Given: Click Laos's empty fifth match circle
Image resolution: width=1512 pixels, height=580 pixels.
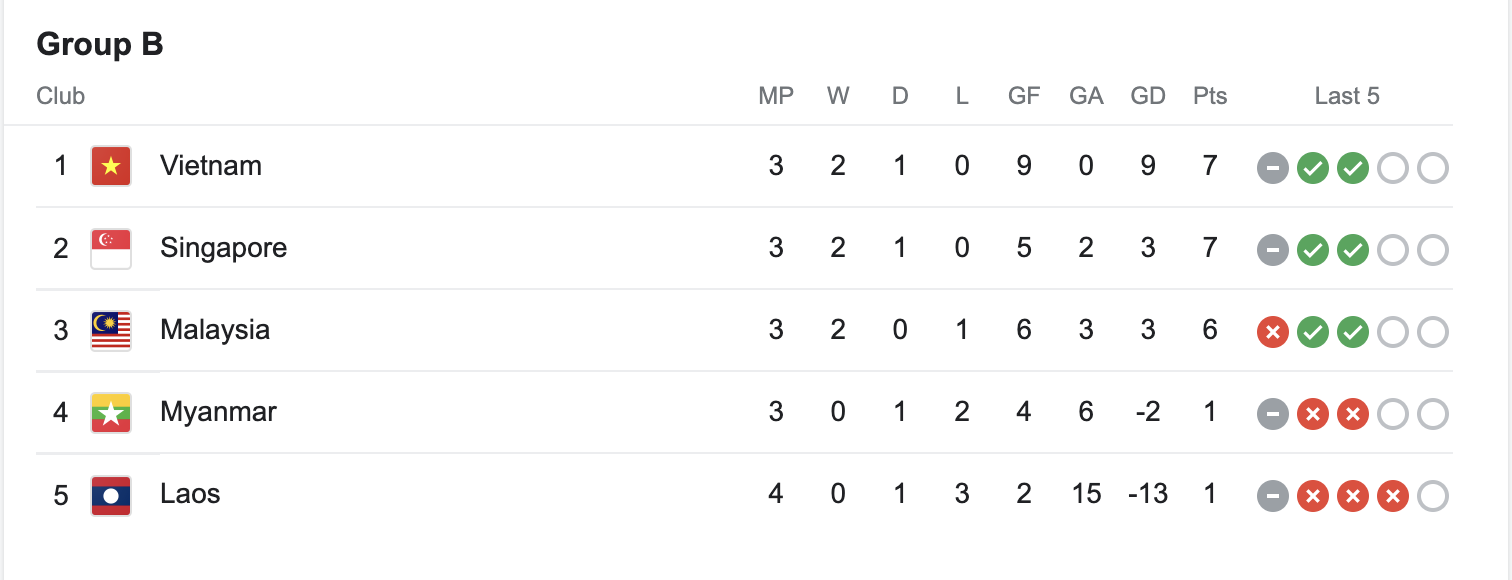Looking at the screenshot, I should [1433, 496].
